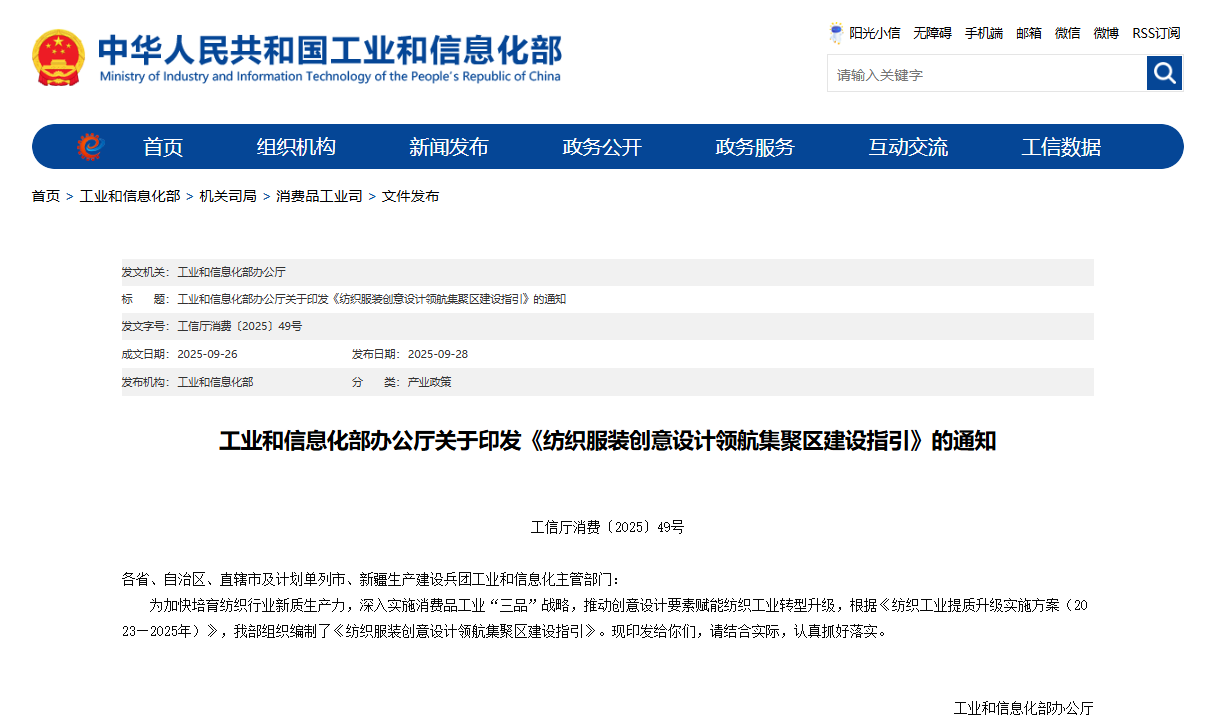Subscribe via the RSS订阅 link
Viewport: 1226px width, 724px height.
click(1156, 33)
